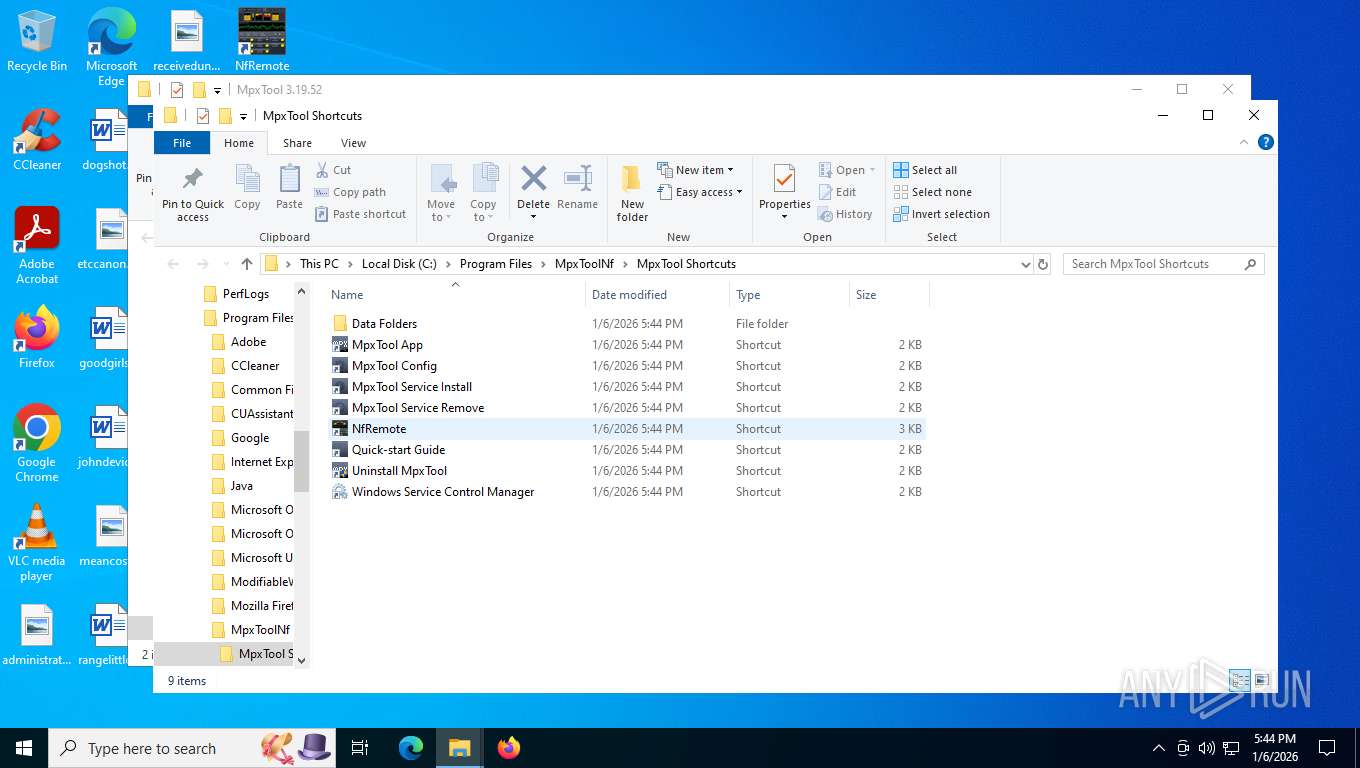Create a New folder from ribbon

(x=632, y=194)
